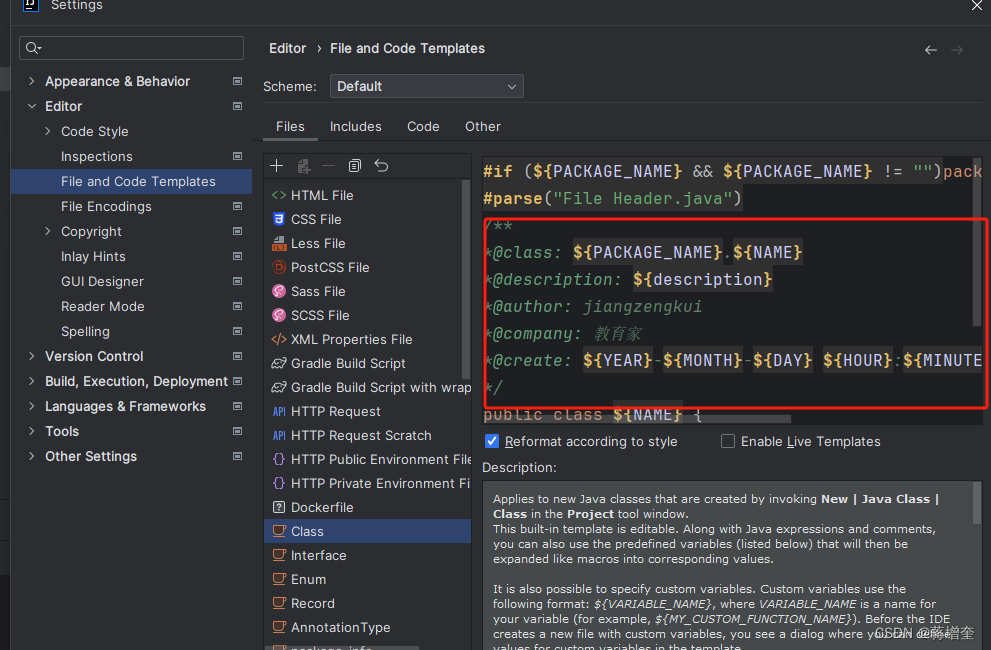Switch to the Files tab
Screen dimensions: 991x650
click(x=290, y=126)
